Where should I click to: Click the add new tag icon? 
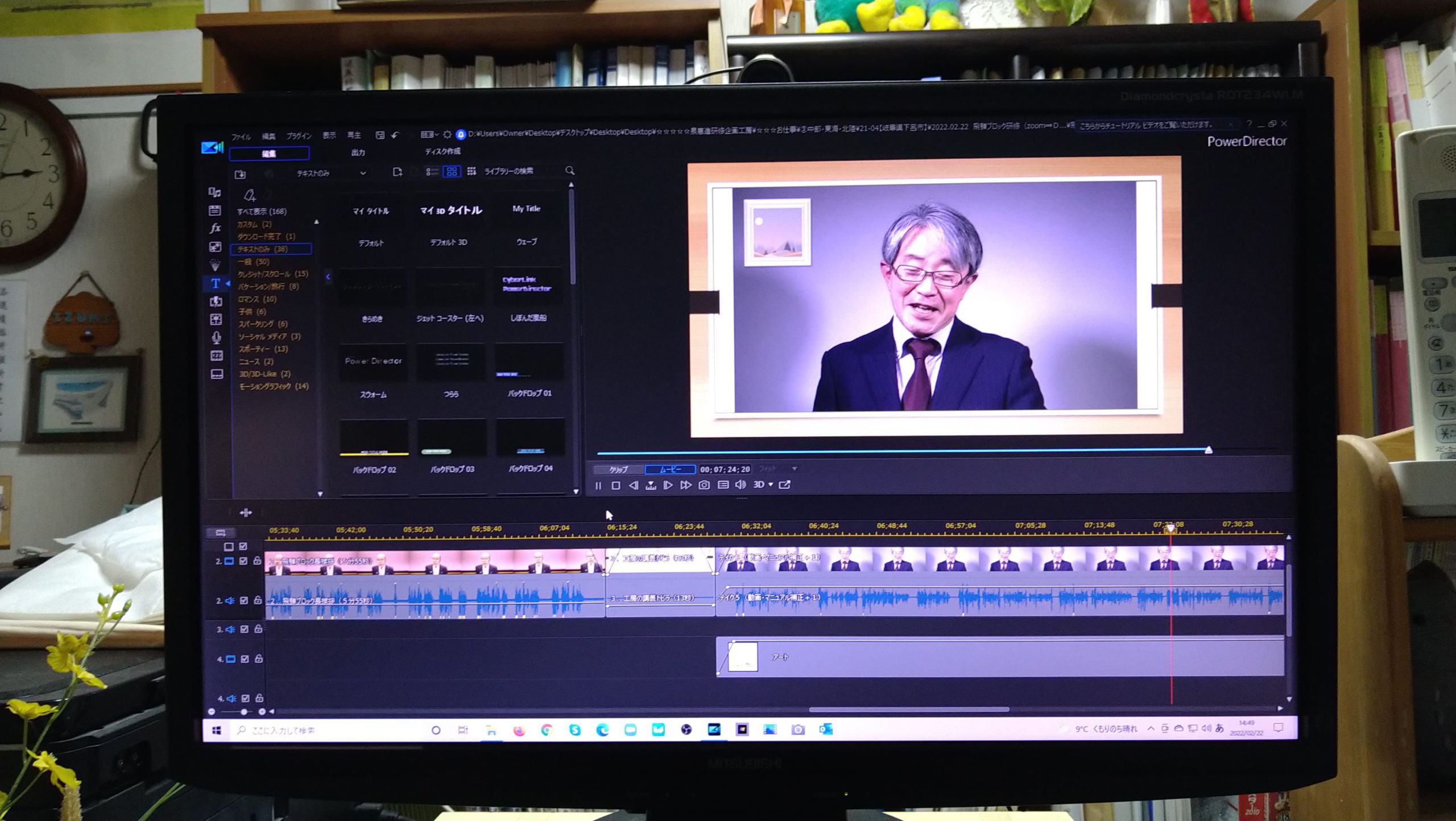pyautogui.click(x=250, y=195)
